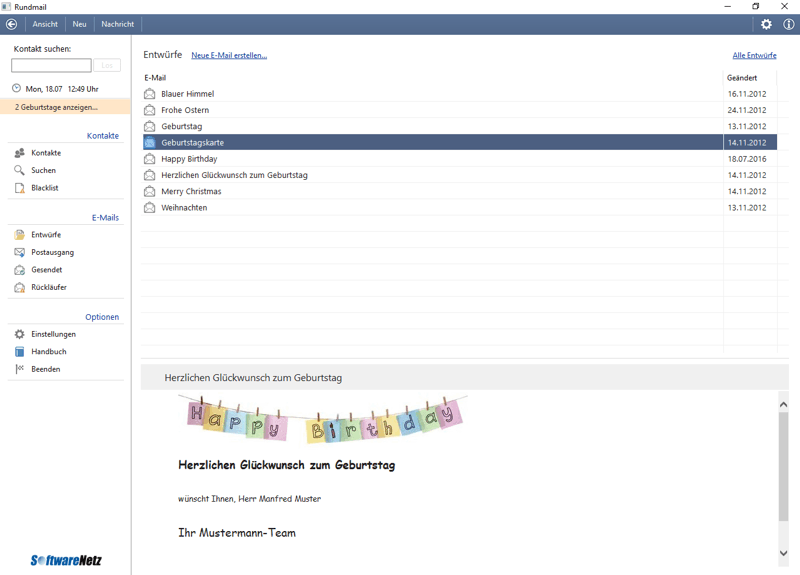800x575 pixels.
Task: Select the 'Merry Christmas' draft
Action: pos(191,191)
